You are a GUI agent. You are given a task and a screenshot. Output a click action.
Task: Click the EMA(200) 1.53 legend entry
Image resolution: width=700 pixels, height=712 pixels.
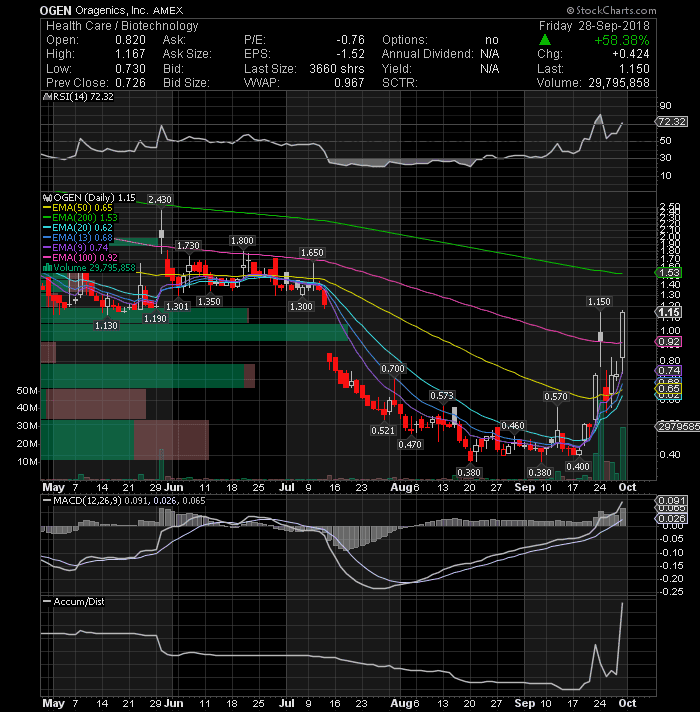tap(81, 218)
